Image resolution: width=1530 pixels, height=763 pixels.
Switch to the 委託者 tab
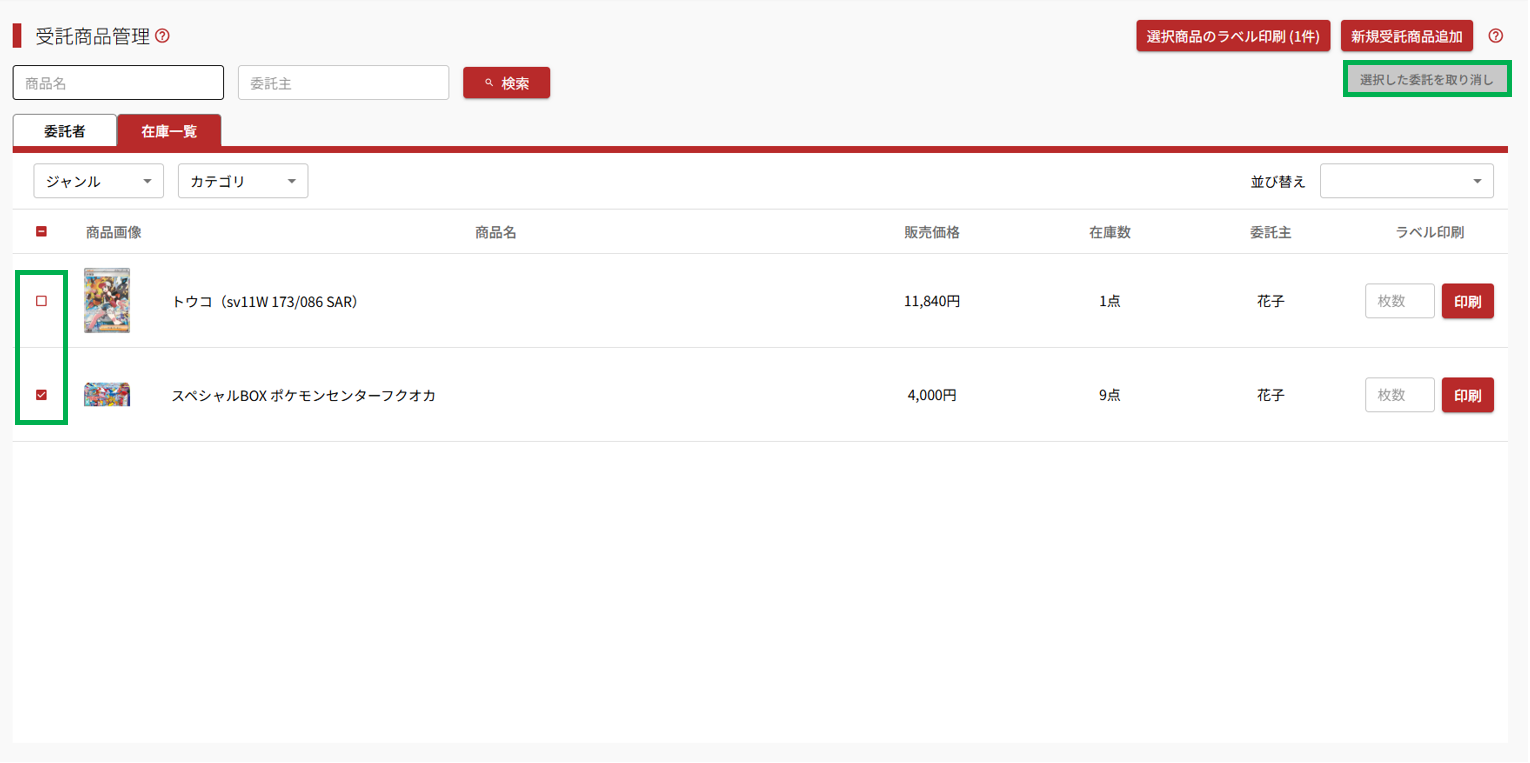65,131
